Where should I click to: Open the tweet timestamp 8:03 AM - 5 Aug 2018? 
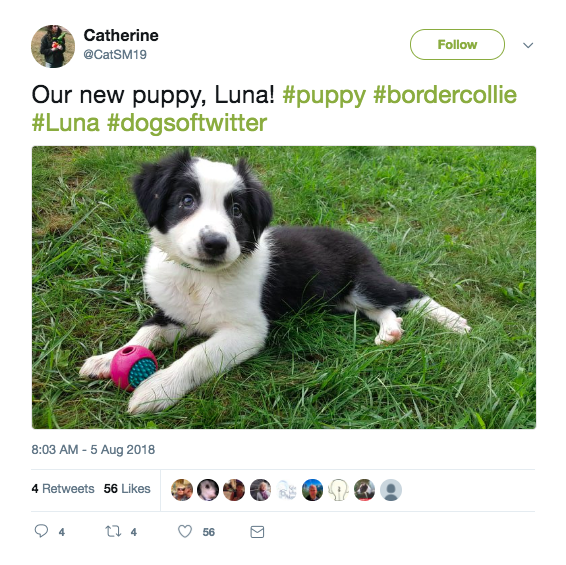tap(93, 449)
